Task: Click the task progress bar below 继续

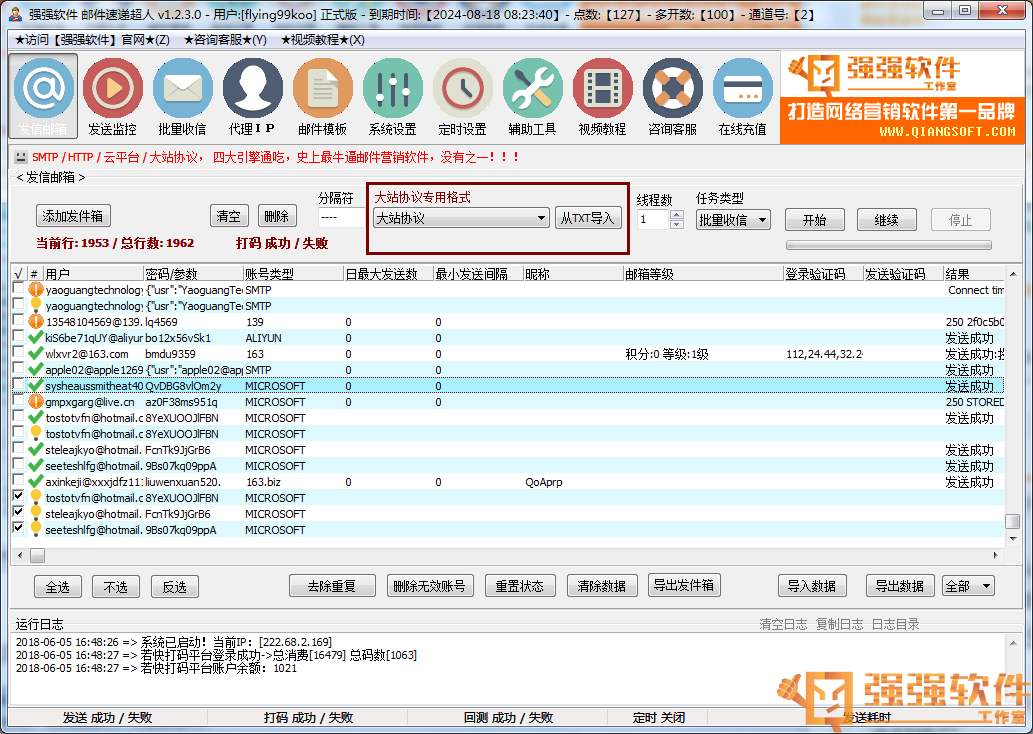Action: click(x=889, y=245)
